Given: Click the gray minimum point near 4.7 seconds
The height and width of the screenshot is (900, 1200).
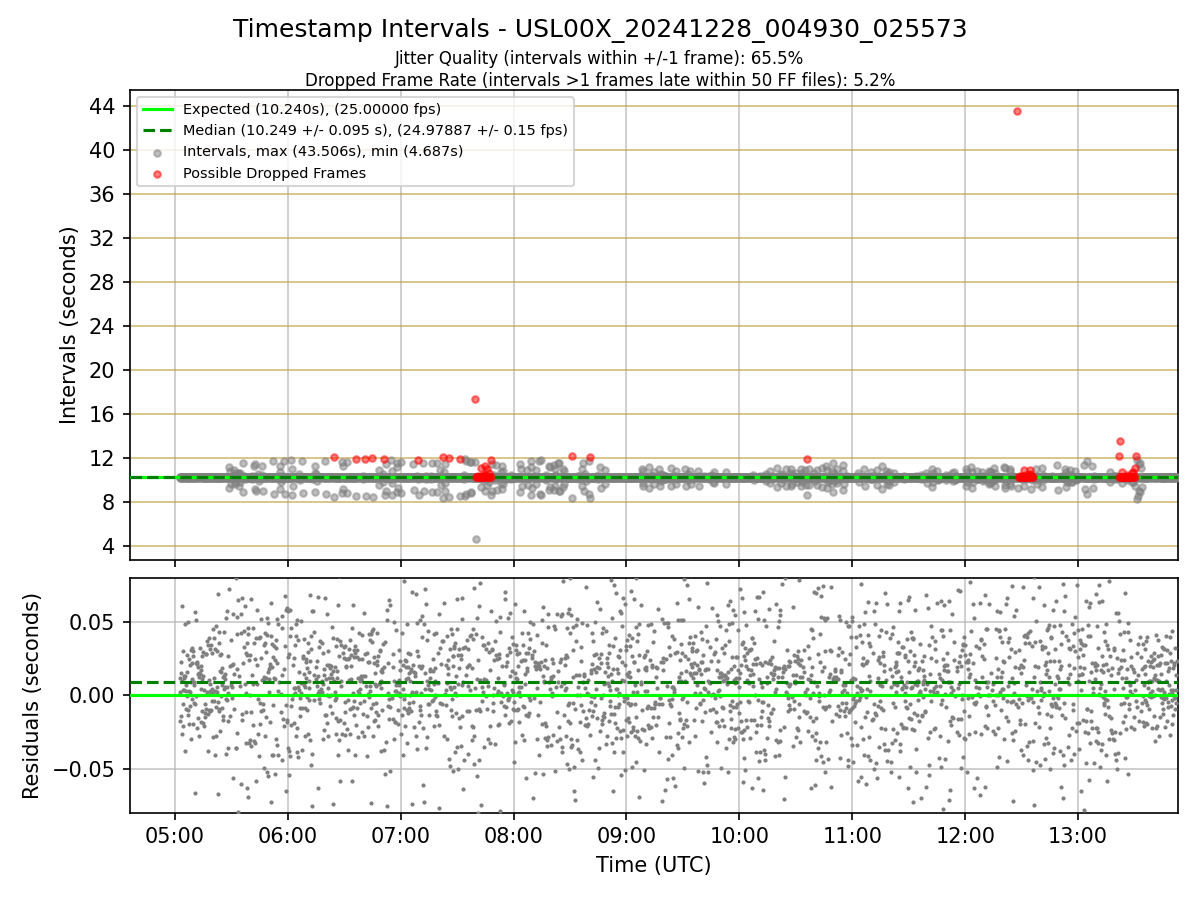Looking at the screenshot, I should (476, 539).
